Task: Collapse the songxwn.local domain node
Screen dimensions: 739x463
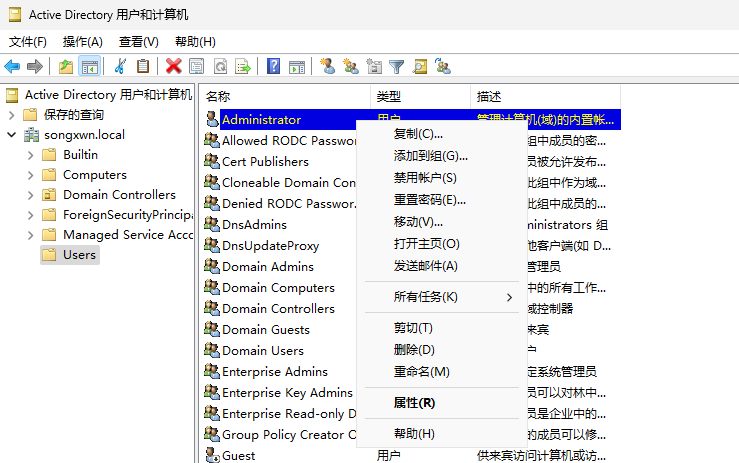Action: (12, 135)
